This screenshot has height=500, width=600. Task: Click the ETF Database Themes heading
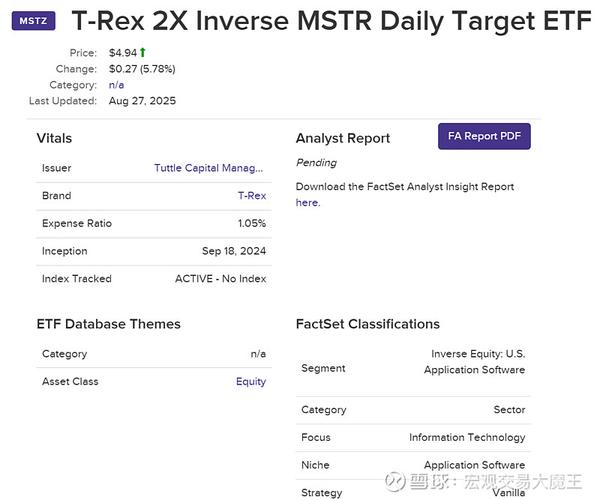(108, 324)
